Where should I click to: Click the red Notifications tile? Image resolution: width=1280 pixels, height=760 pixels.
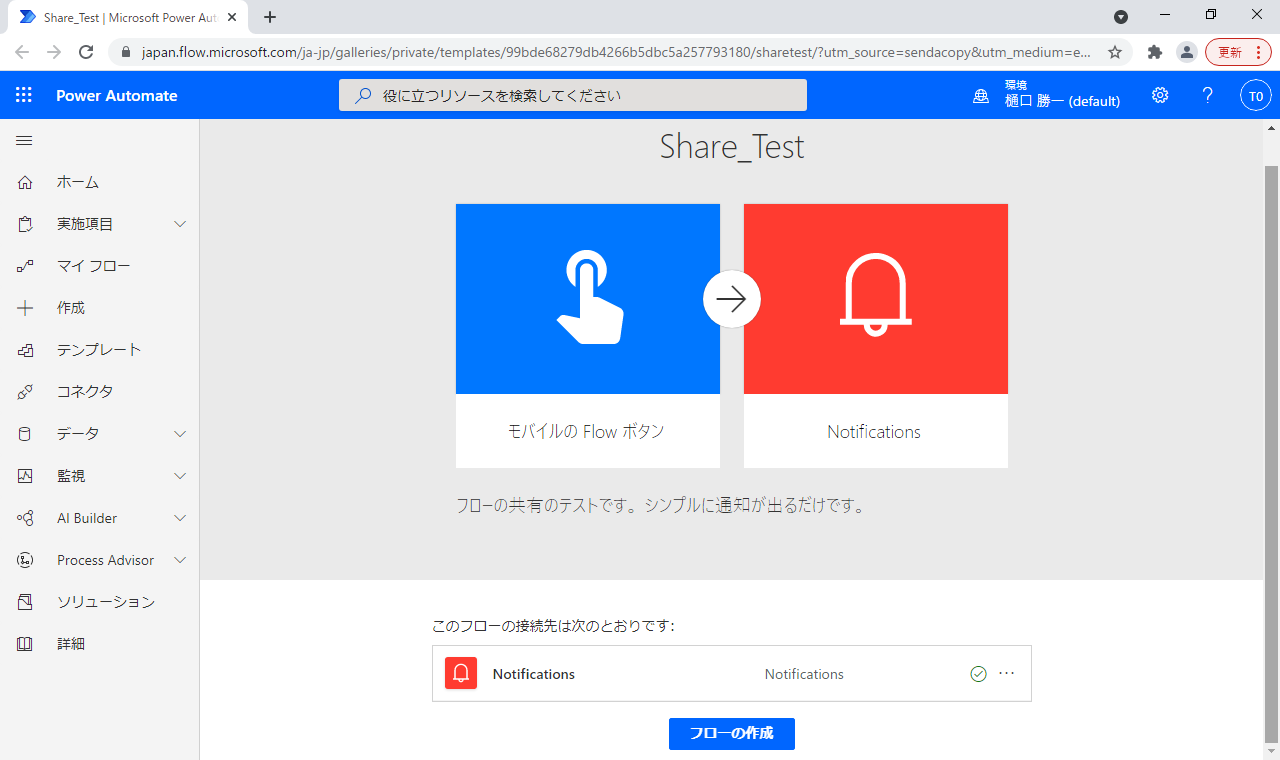876,336
